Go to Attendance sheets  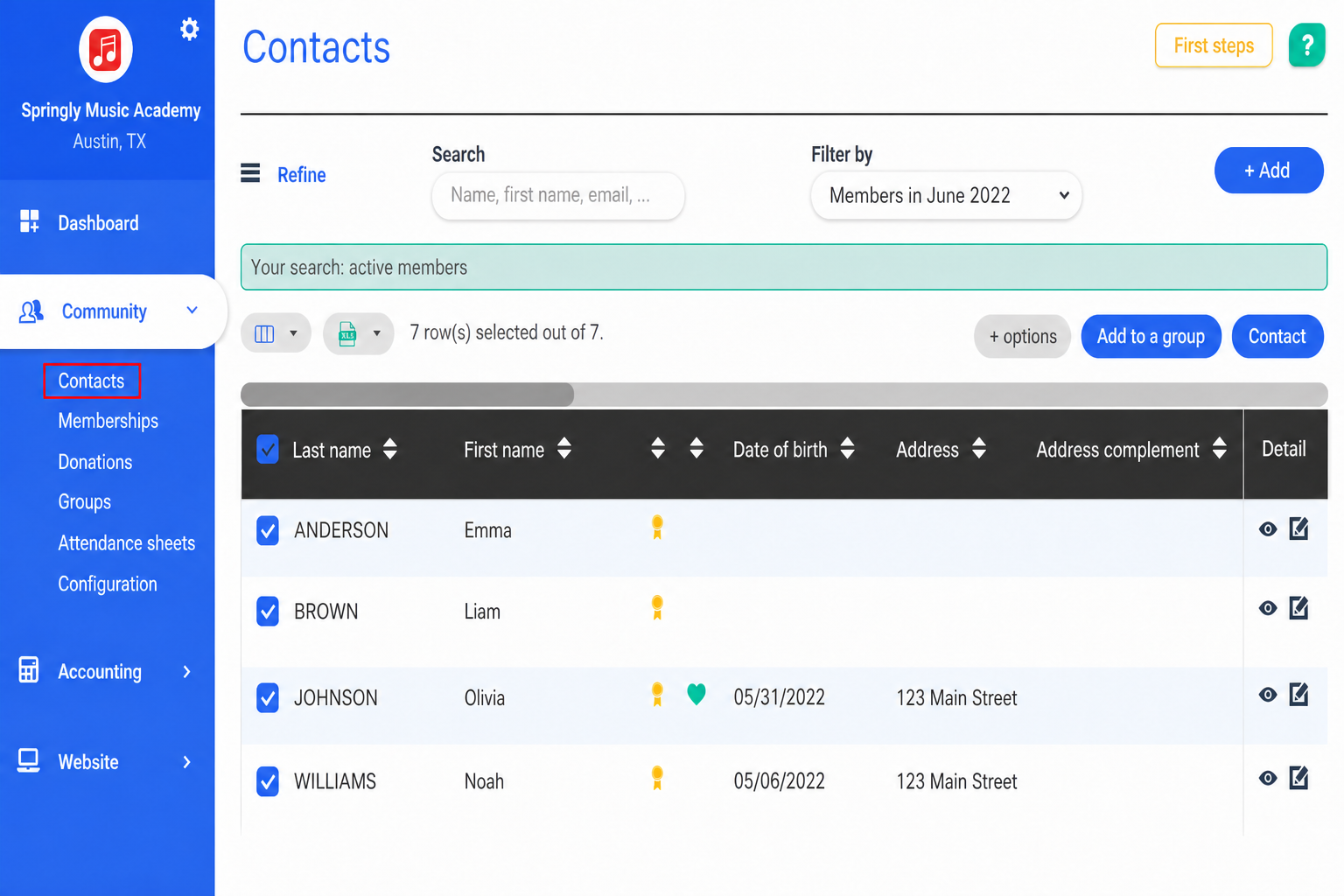click(x=127, y=543)
